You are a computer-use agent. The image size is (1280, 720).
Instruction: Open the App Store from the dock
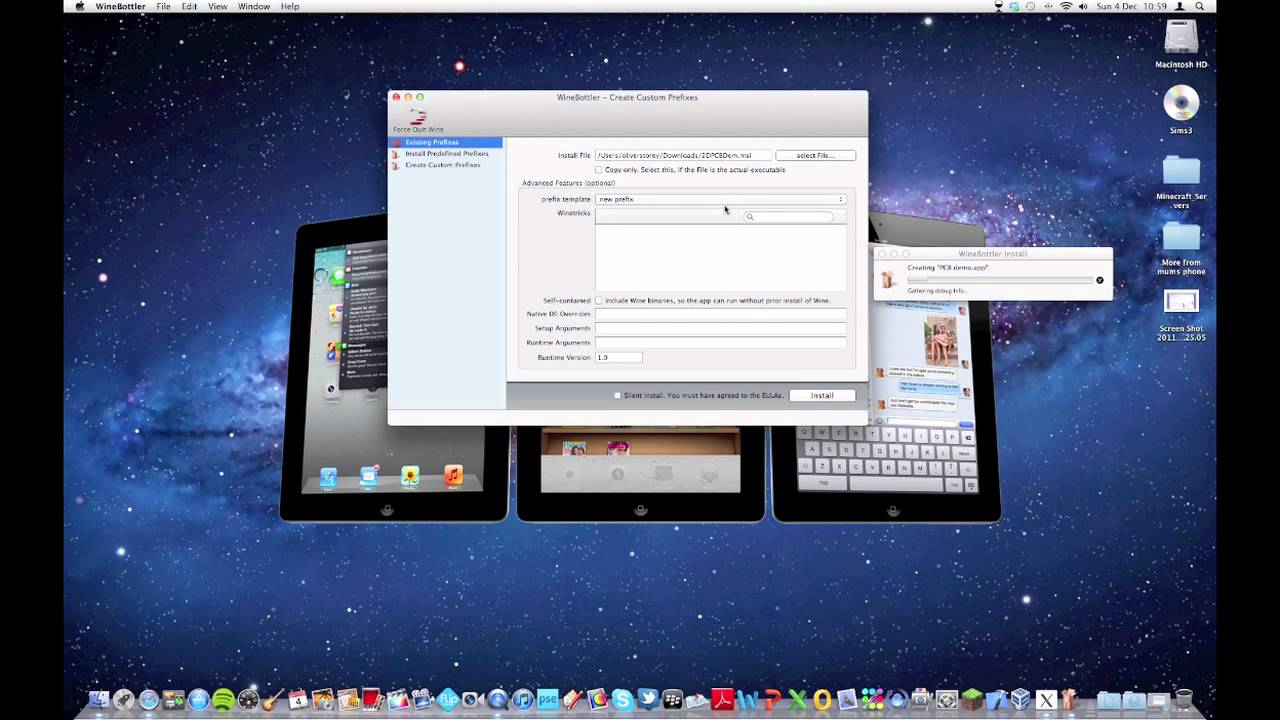tap(199, 700)
